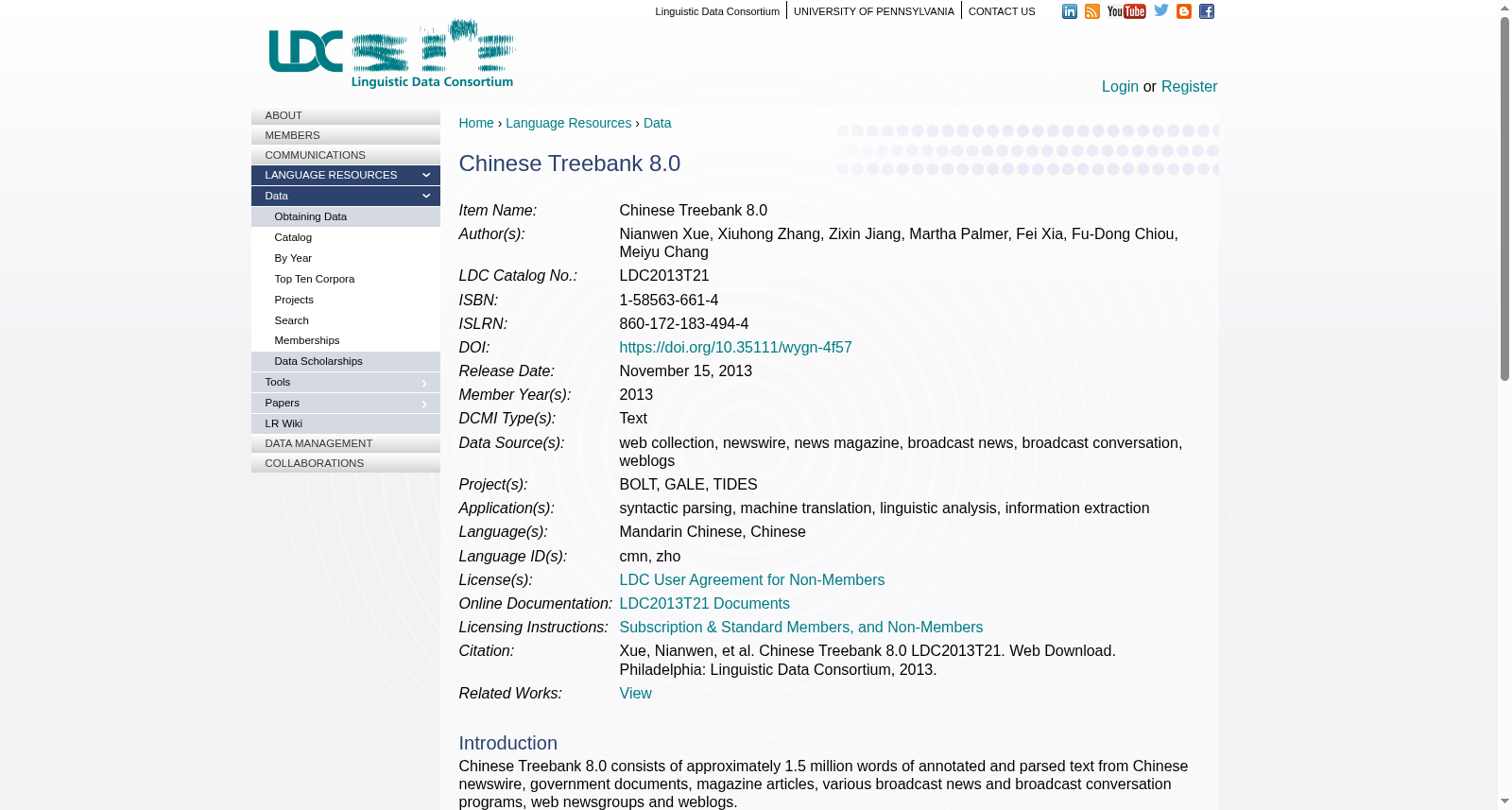1512x810 pixels.
Task: Open Subscription & Standard Members licensing link
Action: point(800,628)
